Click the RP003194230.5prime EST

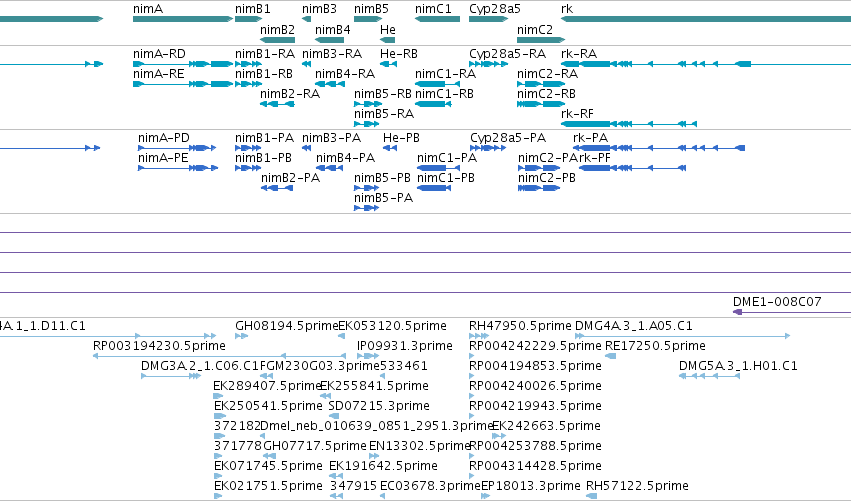click(220, 356)
